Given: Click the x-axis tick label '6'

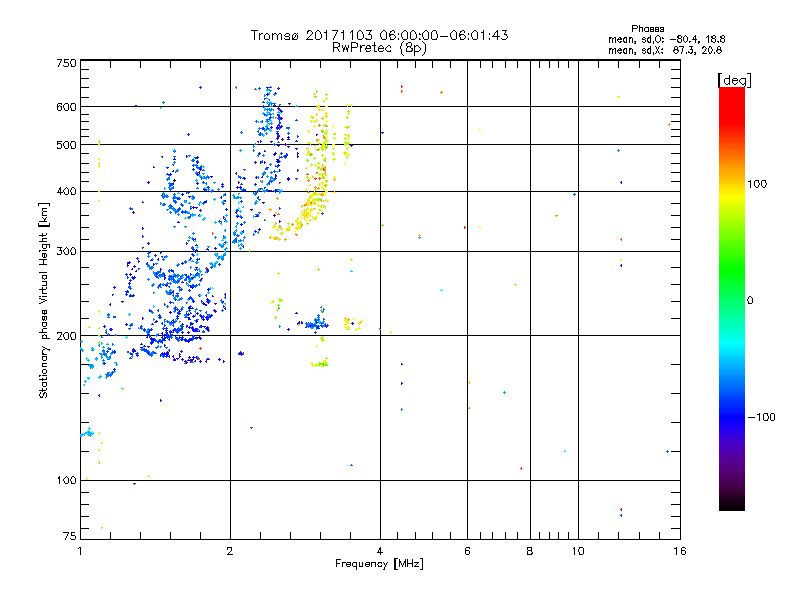Looking at the screenshot, I should [467, 551].
